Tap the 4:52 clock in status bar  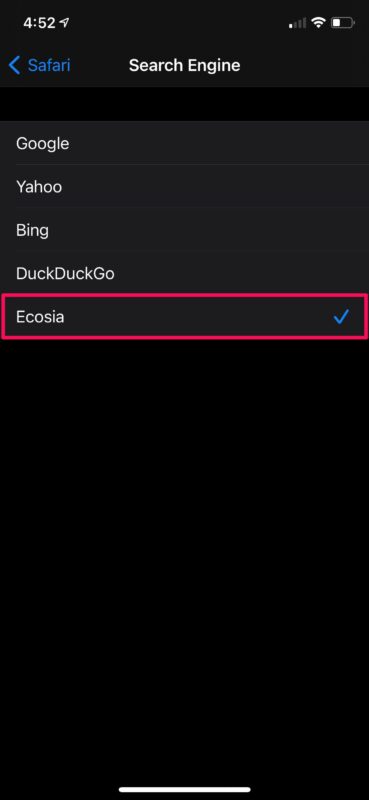click(x=39, y=22)
